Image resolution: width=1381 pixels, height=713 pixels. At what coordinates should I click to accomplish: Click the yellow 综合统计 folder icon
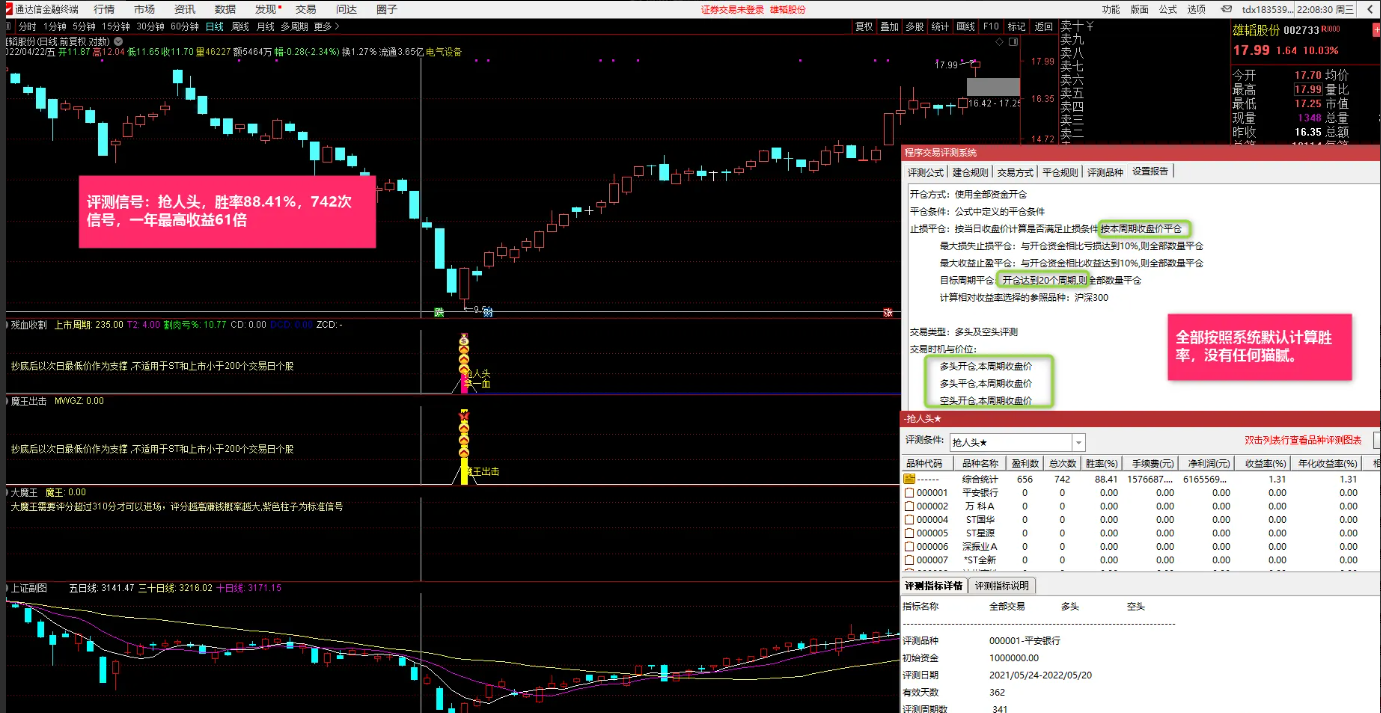tap(909, 479)
